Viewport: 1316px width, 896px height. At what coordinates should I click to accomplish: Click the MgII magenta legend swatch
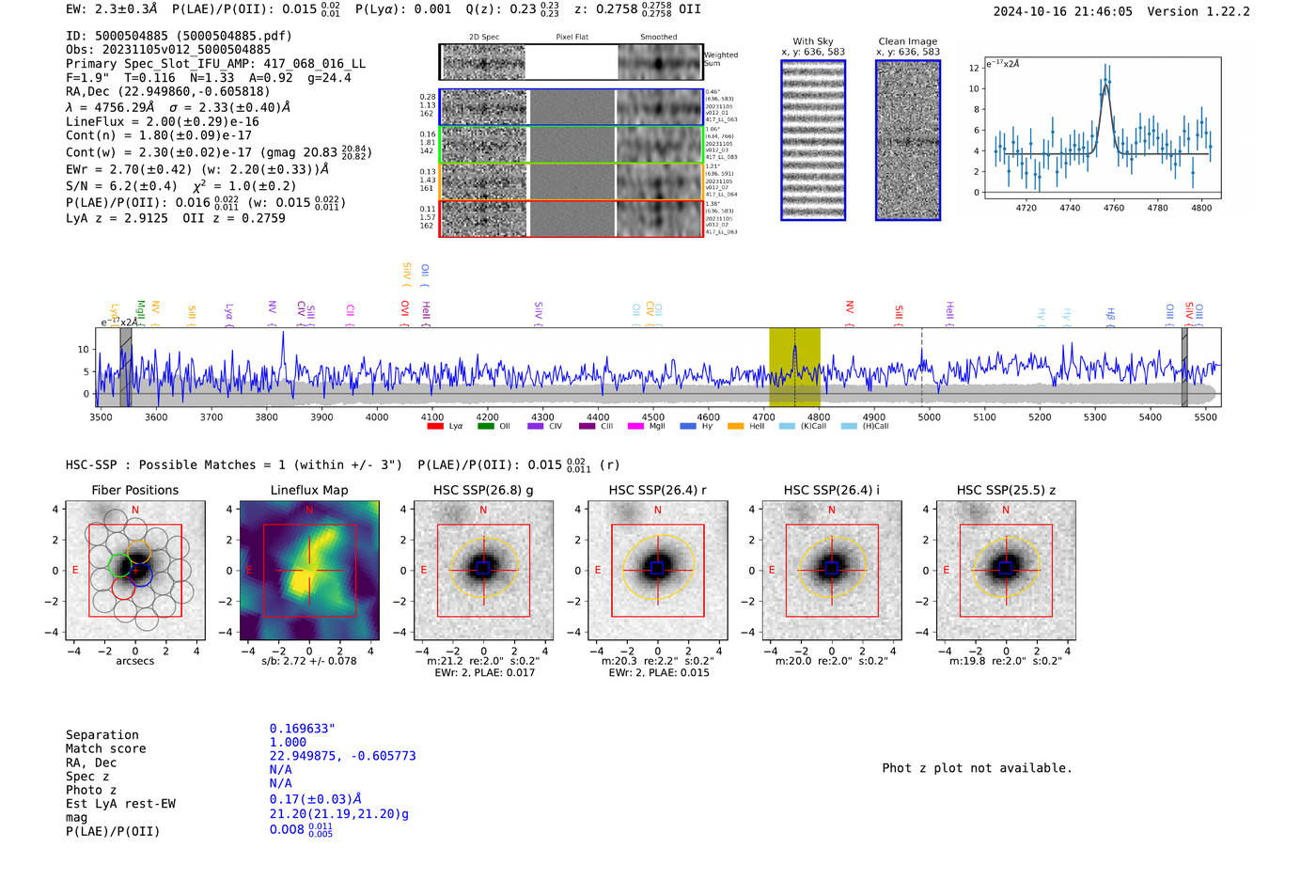pos(636,426)
